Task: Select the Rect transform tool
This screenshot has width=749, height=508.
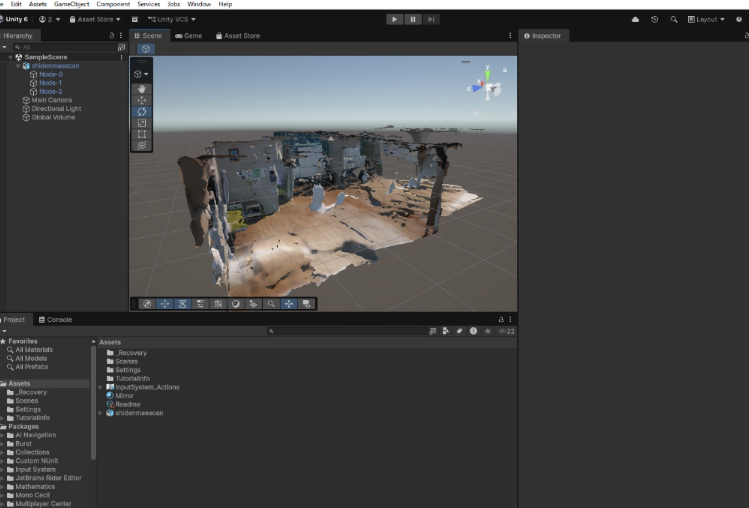Action: [x=142, y=133]
